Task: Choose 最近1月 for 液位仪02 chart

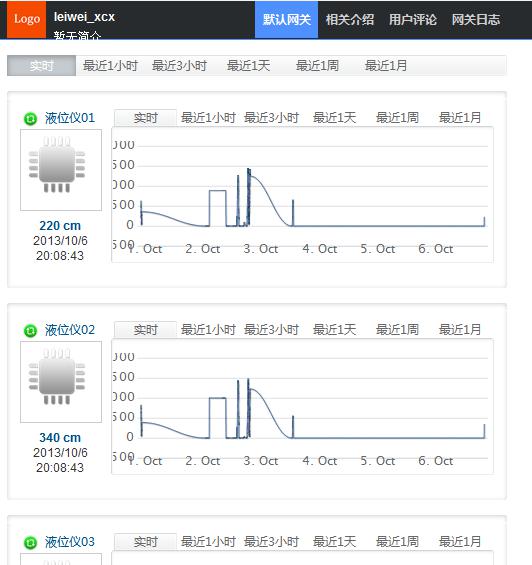Action: [460, 329]
